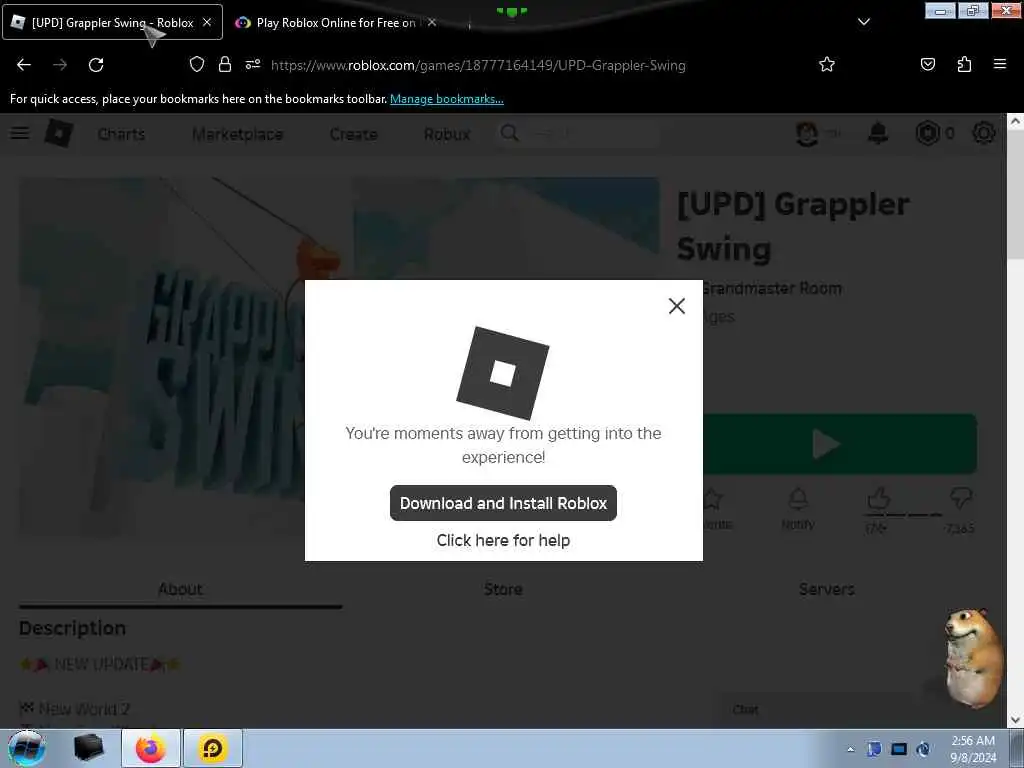Select the About tab
The width and height of the screenshot is (1024, 768).
180,589
